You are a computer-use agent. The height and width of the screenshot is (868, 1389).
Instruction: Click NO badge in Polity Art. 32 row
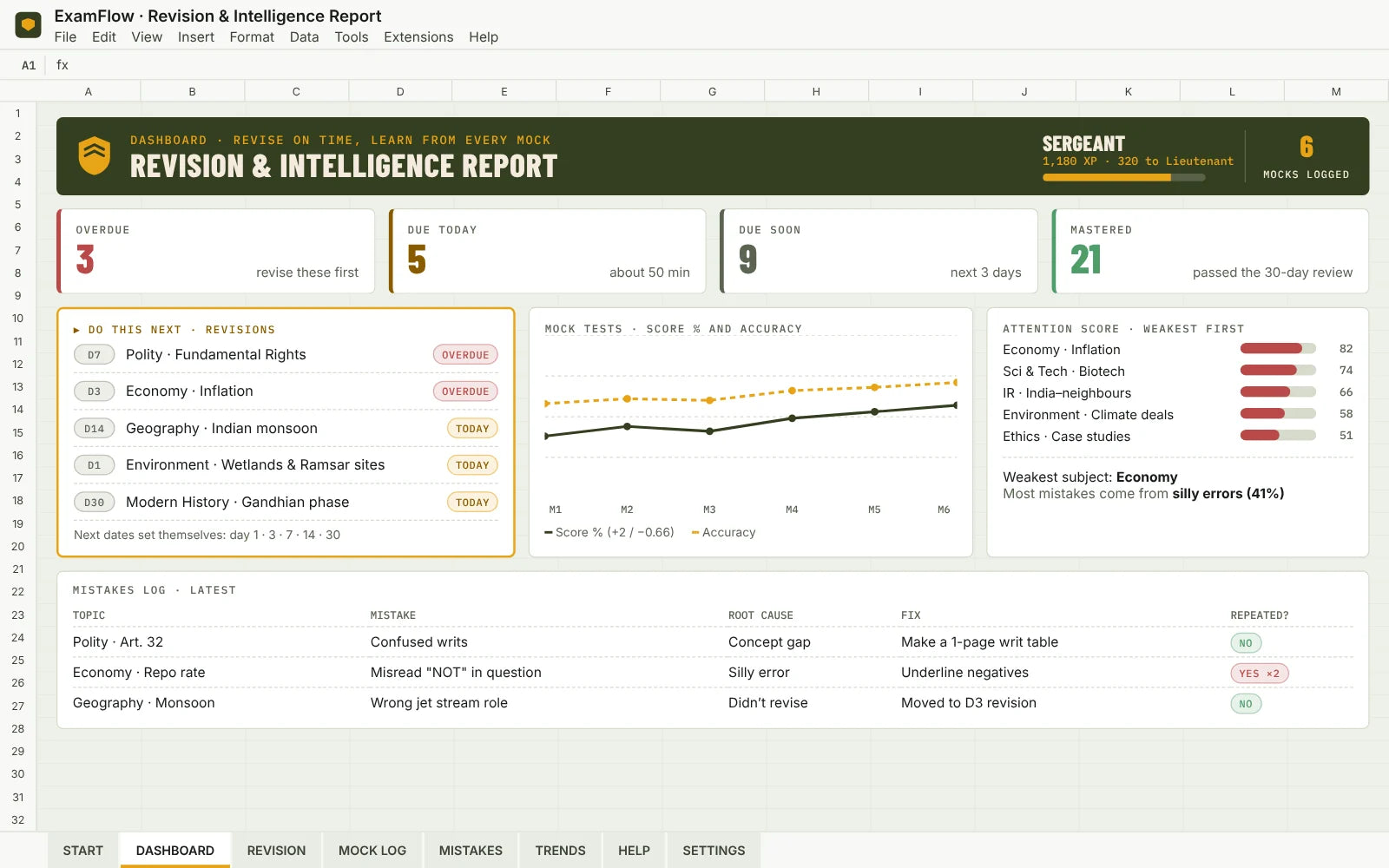[x=1246, y=643]
